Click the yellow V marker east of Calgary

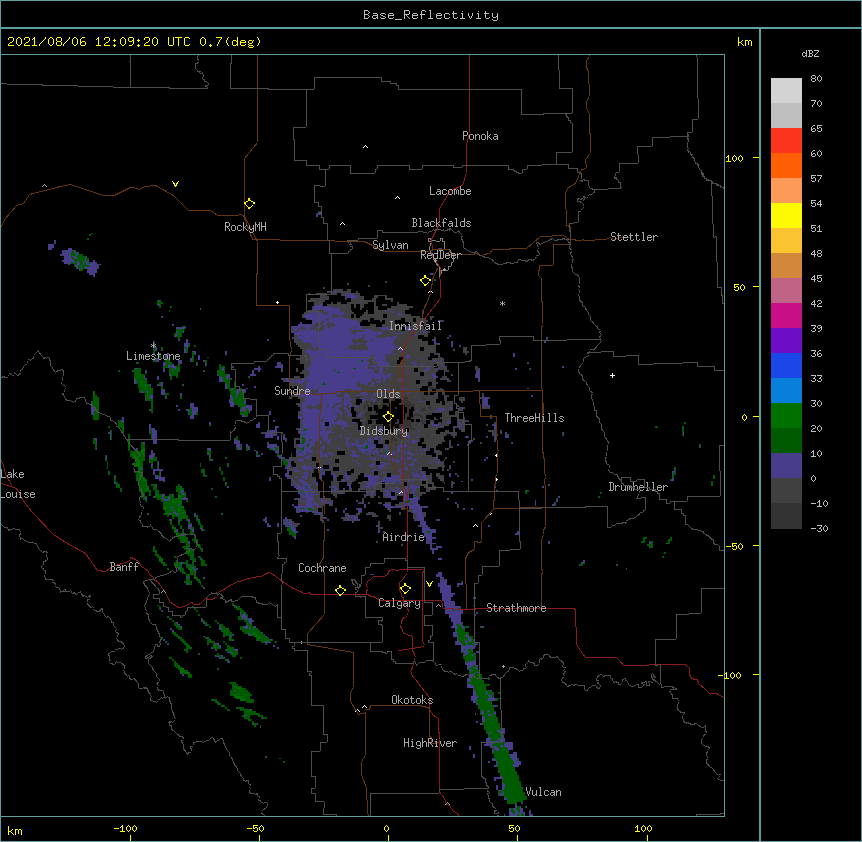point(429,583)
